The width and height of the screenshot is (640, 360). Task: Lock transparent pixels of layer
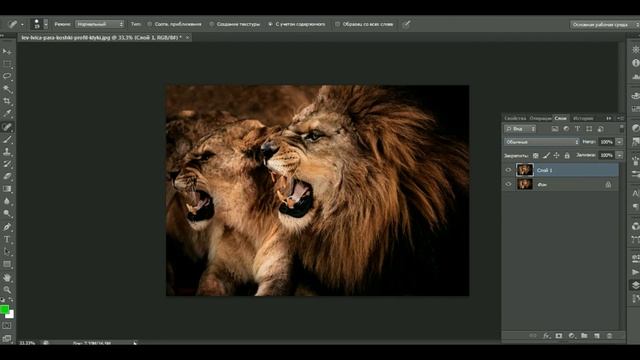click(x=536, y=156)
